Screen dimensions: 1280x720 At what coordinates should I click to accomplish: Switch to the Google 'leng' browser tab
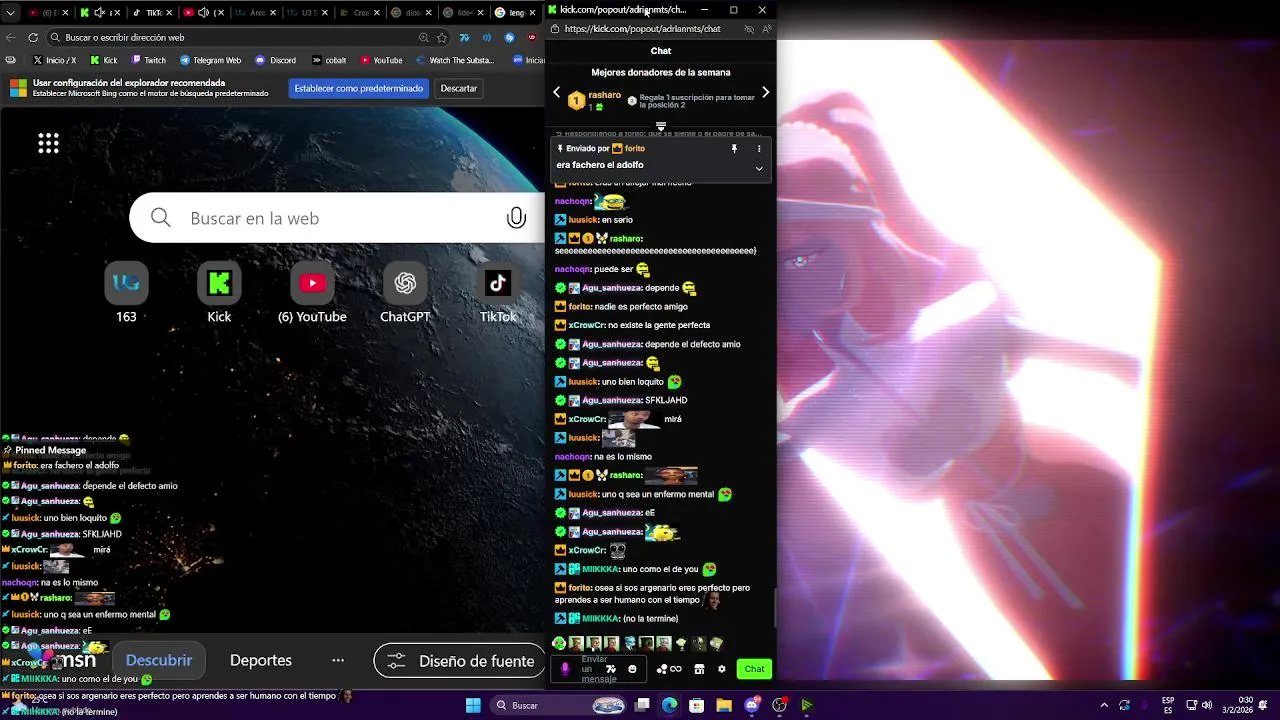coord(516,13)
